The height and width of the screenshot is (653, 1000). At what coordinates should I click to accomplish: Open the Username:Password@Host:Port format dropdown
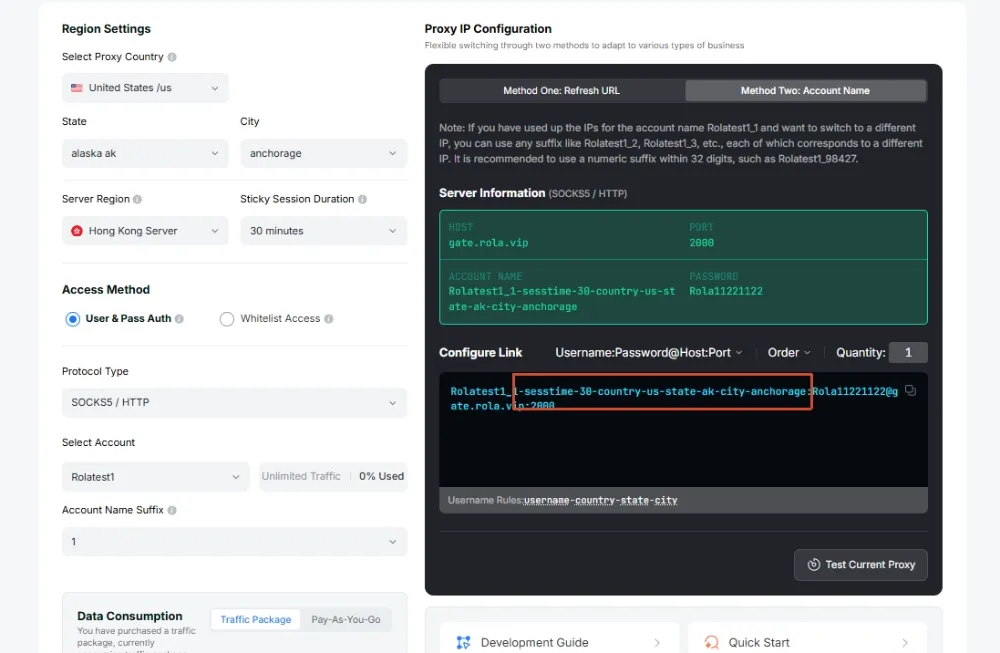[649, 353]
